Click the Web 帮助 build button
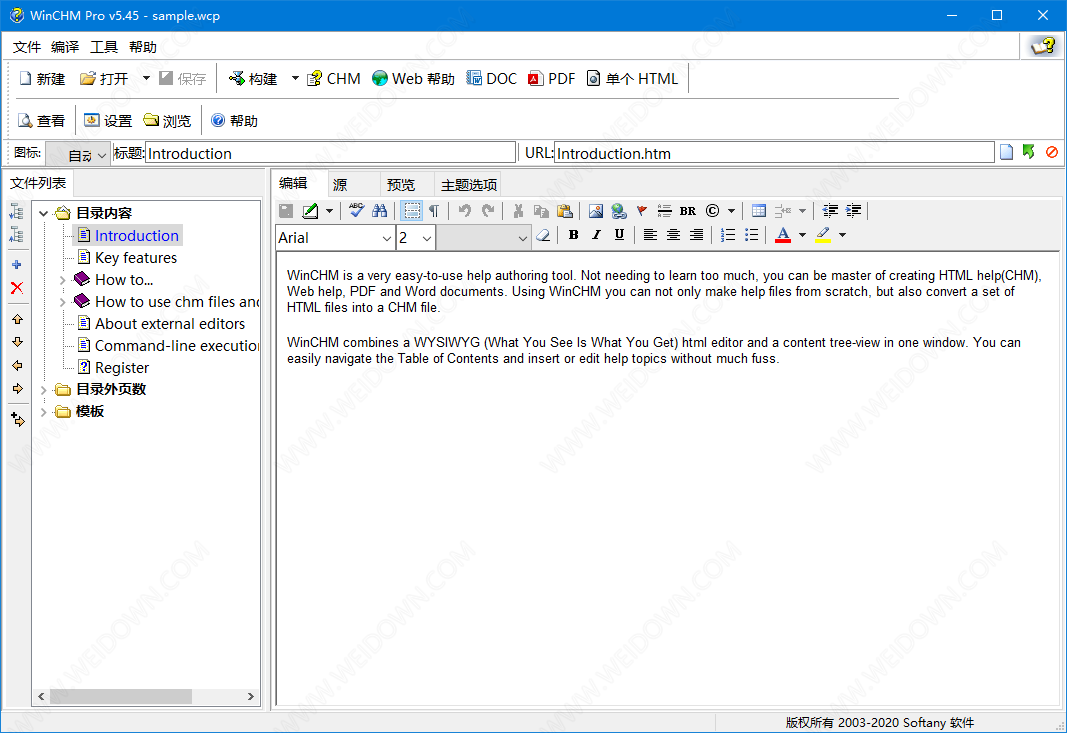The height and width of the screenshot is (733, 1067). tap(413, 79)
